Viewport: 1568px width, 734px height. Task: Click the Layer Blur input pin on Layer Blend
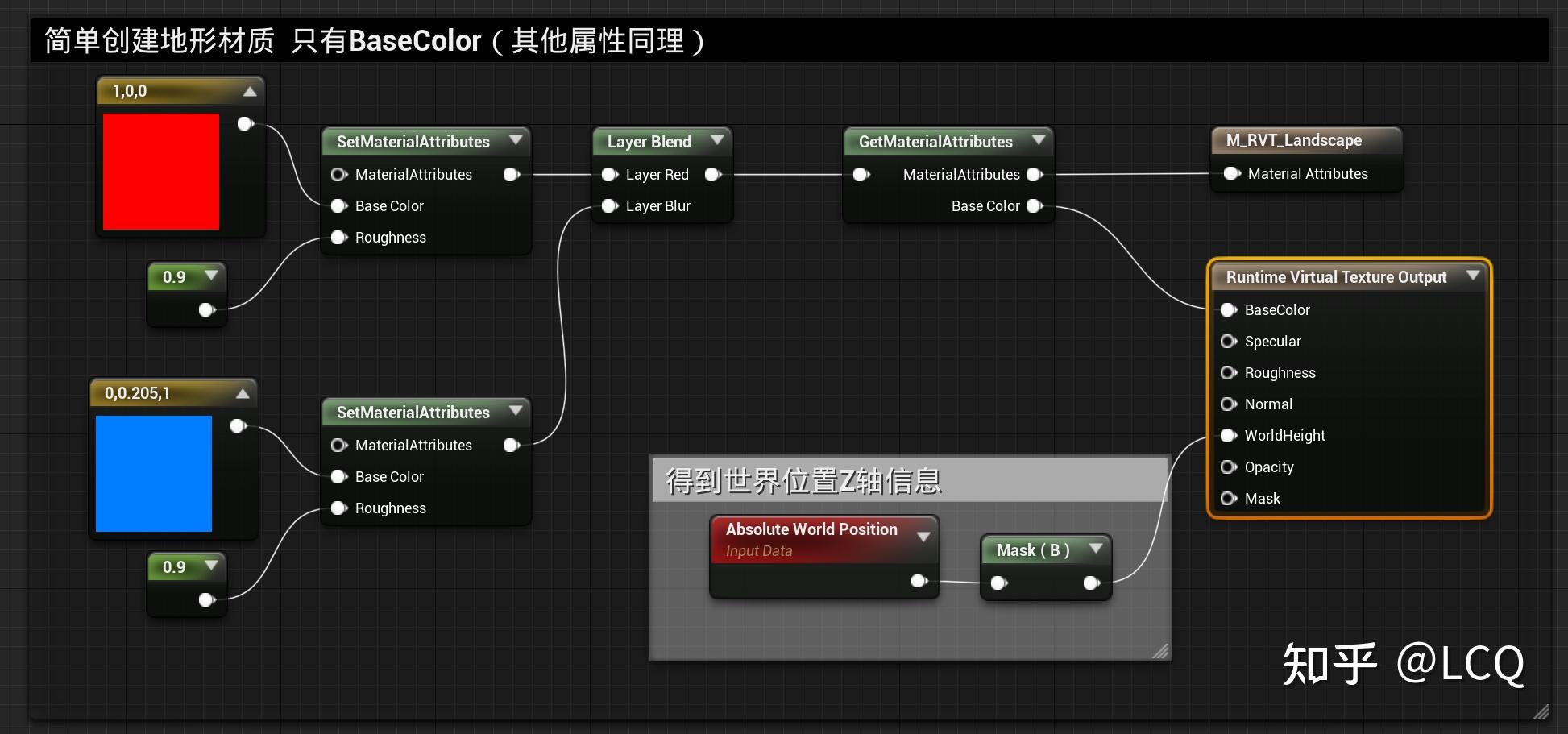[x=610, y=205]
